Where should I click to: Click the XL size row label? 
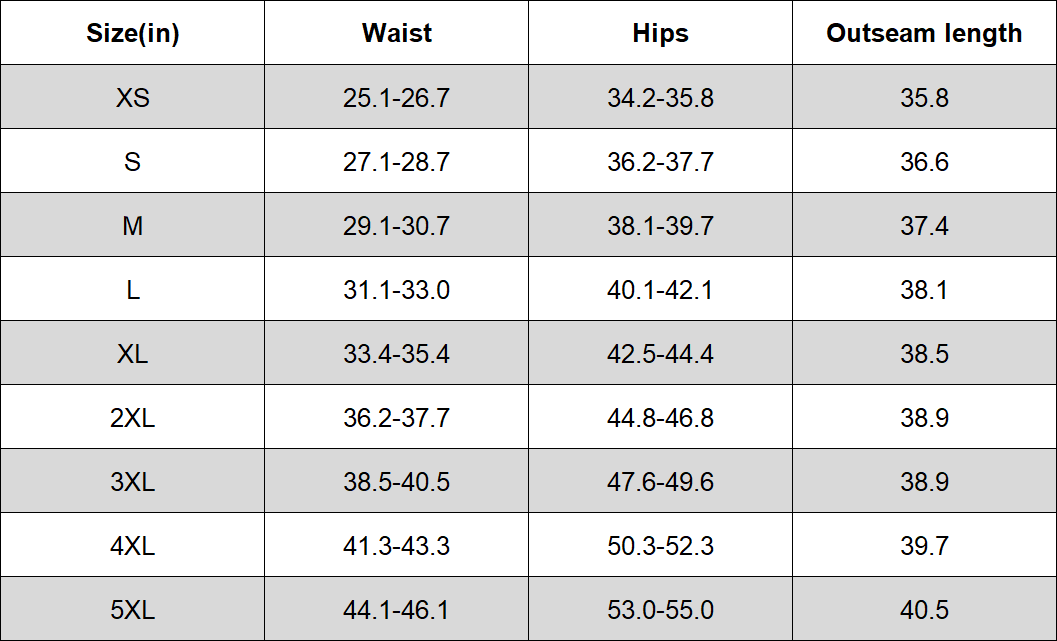(133, 353)
